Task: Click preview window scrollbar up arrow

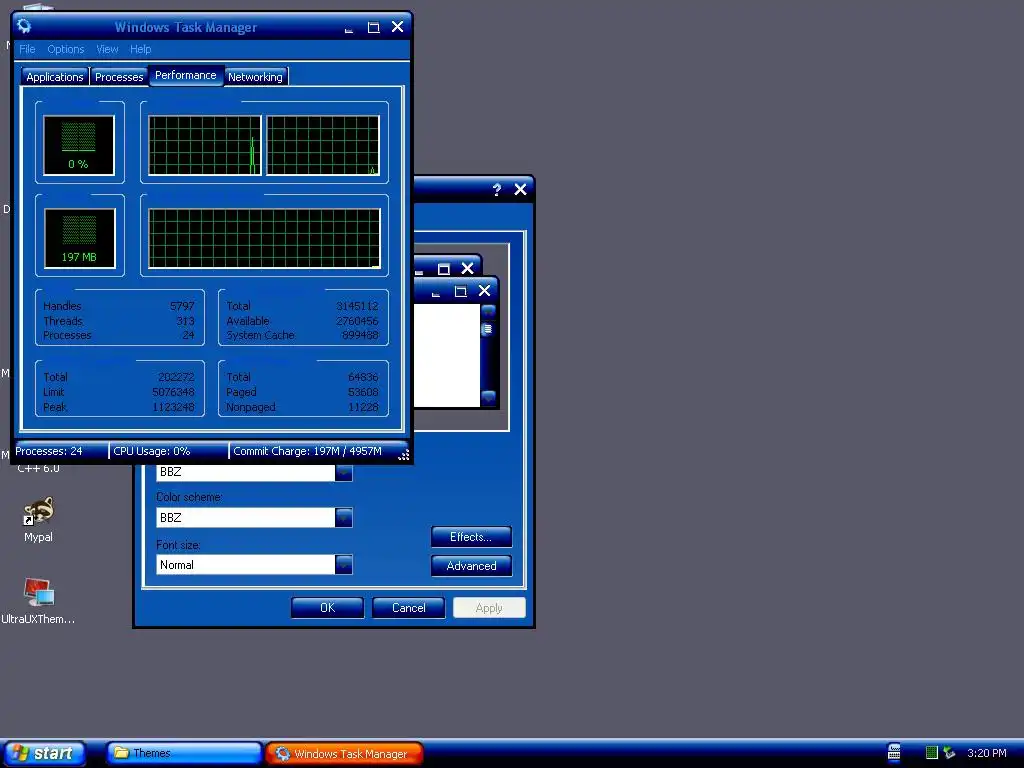Action: (x=488, y=311)
